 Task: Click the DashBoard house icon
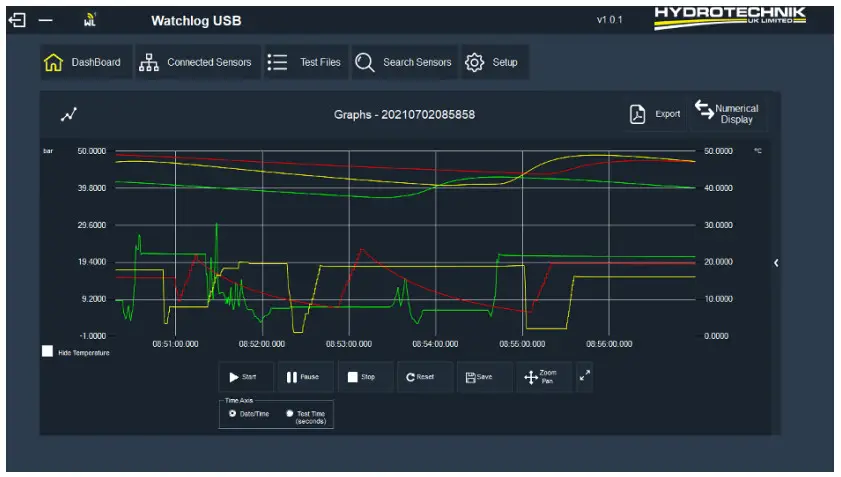tap(54, 62)
